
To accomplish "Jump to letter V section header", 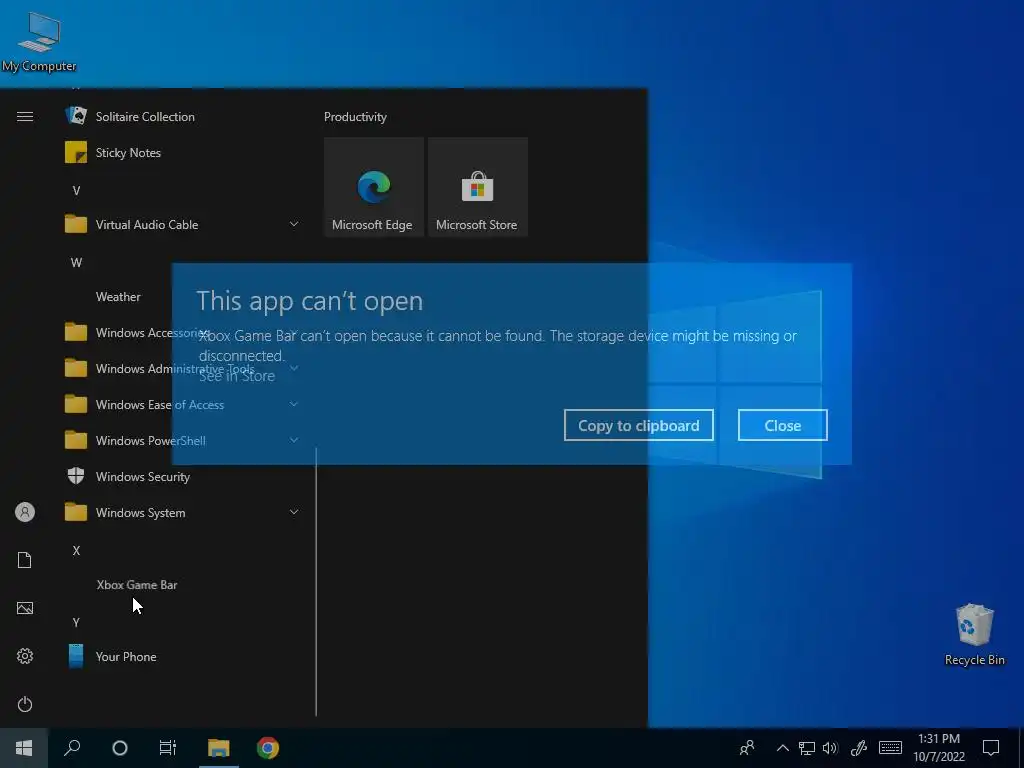I will (x=76, y=191).
